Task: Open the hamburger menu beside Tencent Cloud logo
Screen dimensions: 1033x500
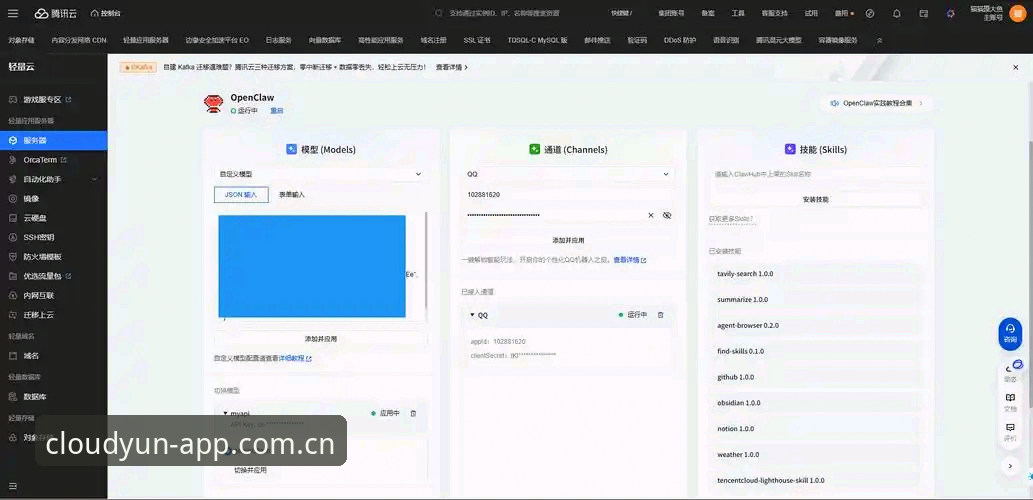Action: coord(13,13)
